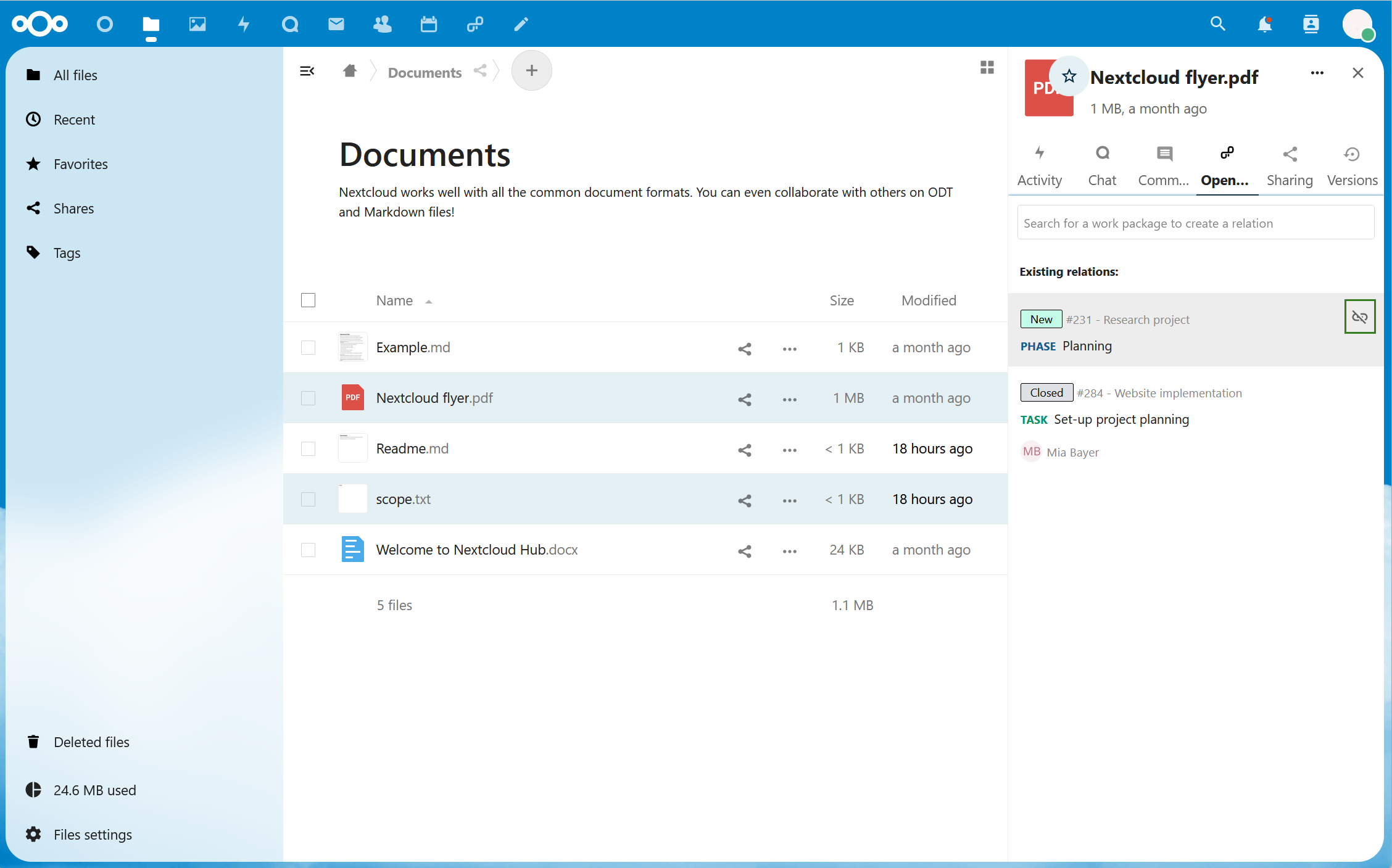Open the Contacts app
Image resolution: width=1392 pixels, height=868 pixels.
(383, 24)
